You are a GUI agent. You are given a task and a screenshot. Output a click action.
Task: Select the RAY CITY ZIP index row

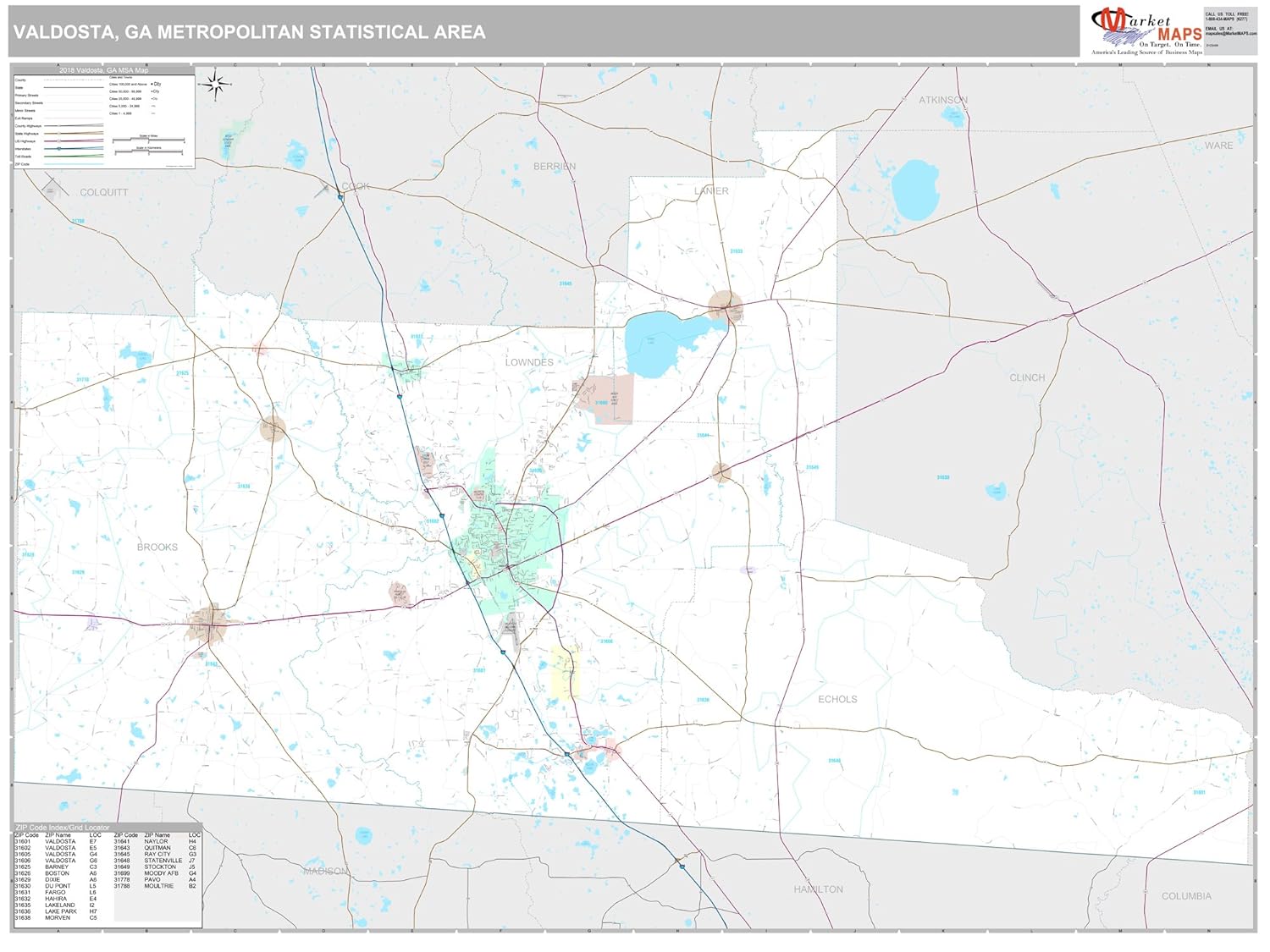(157, 855)
